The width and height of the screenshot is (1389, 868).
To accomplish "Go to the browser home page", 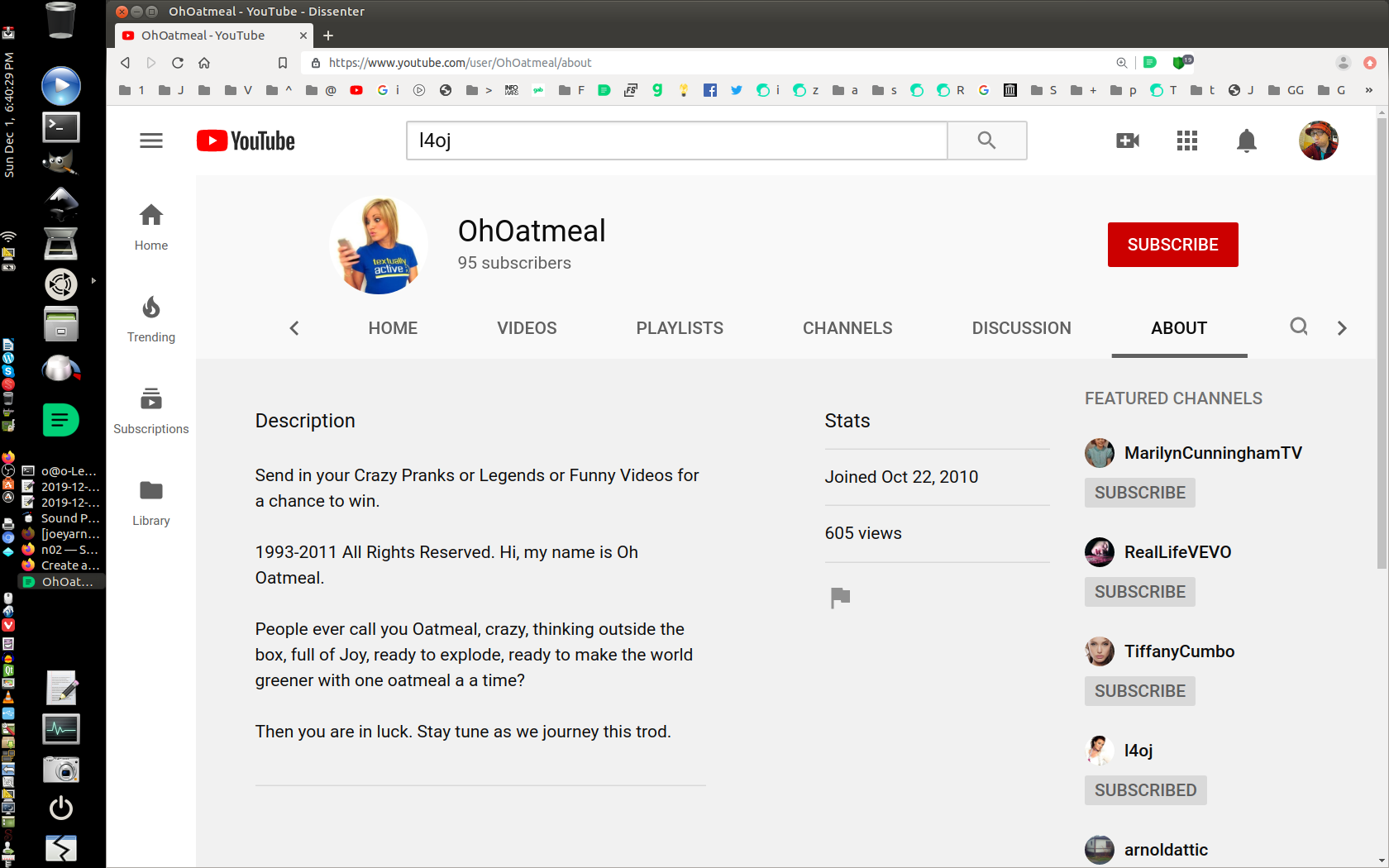I will point(204,63).
